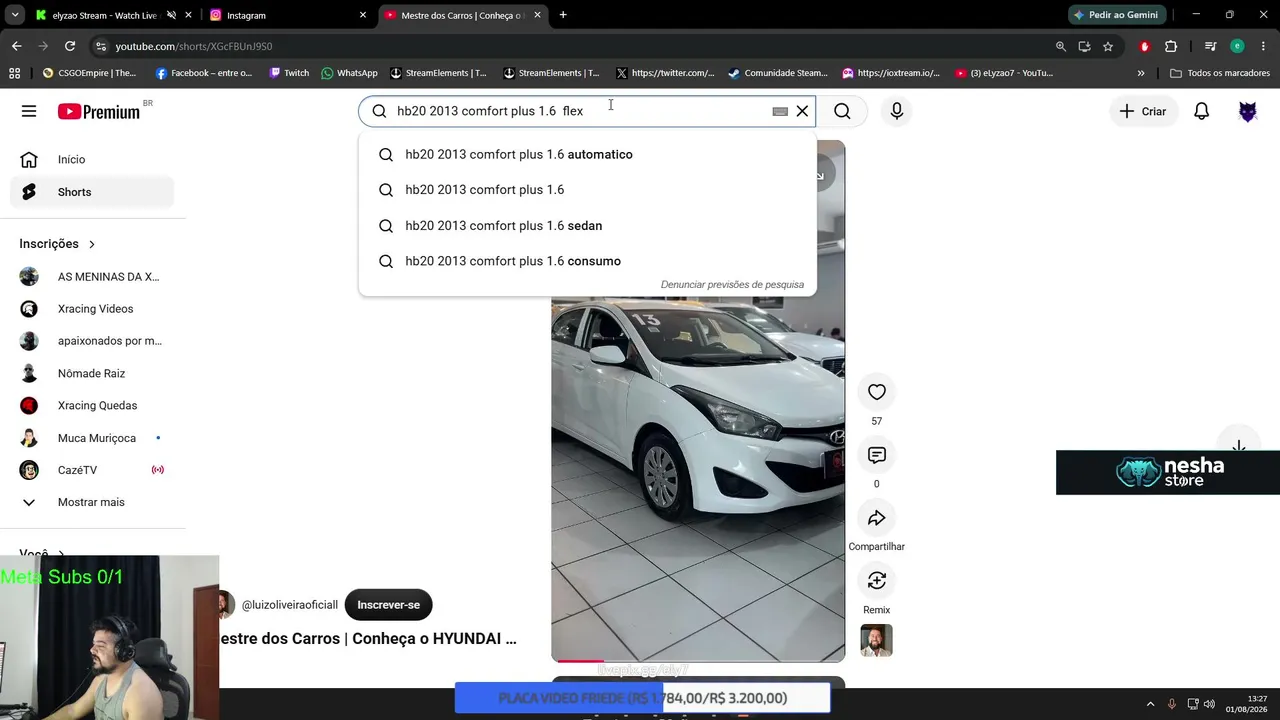Open the tab search dropdown
Screen dimensions: 1280x720
(15, 15)
